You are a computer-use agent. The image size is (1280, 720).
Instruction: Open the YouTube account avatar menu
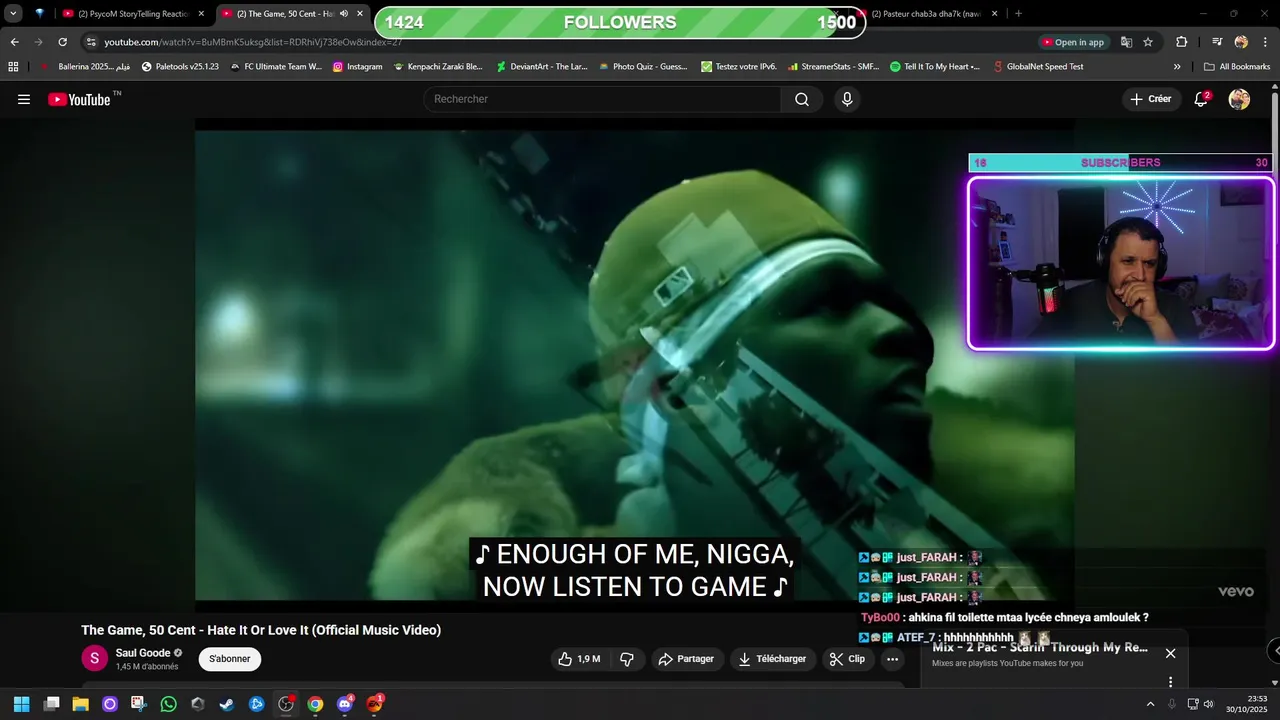(x=1239, y=99)
